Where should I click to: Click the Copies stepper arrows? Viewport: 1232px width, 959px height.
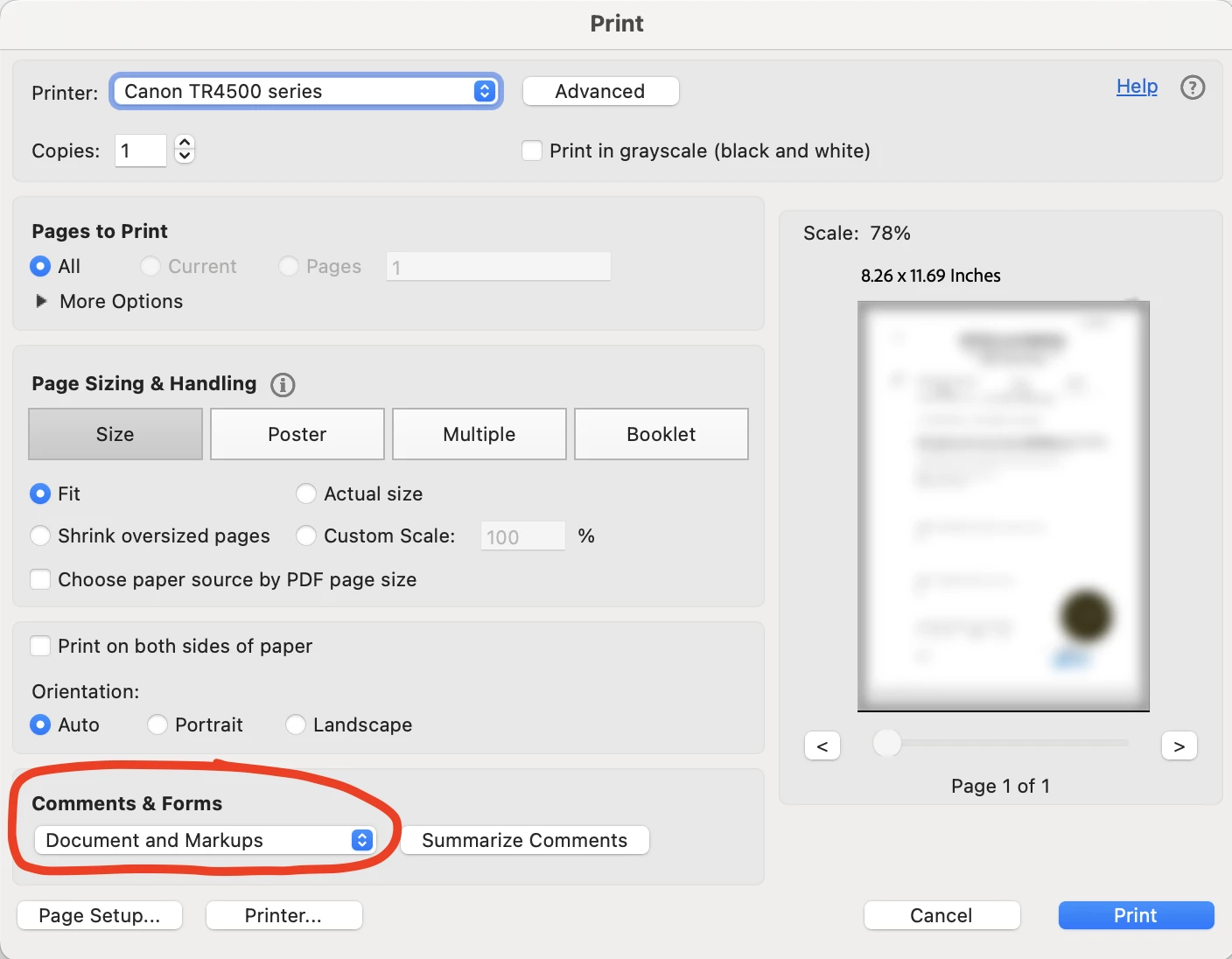[185, 150]
